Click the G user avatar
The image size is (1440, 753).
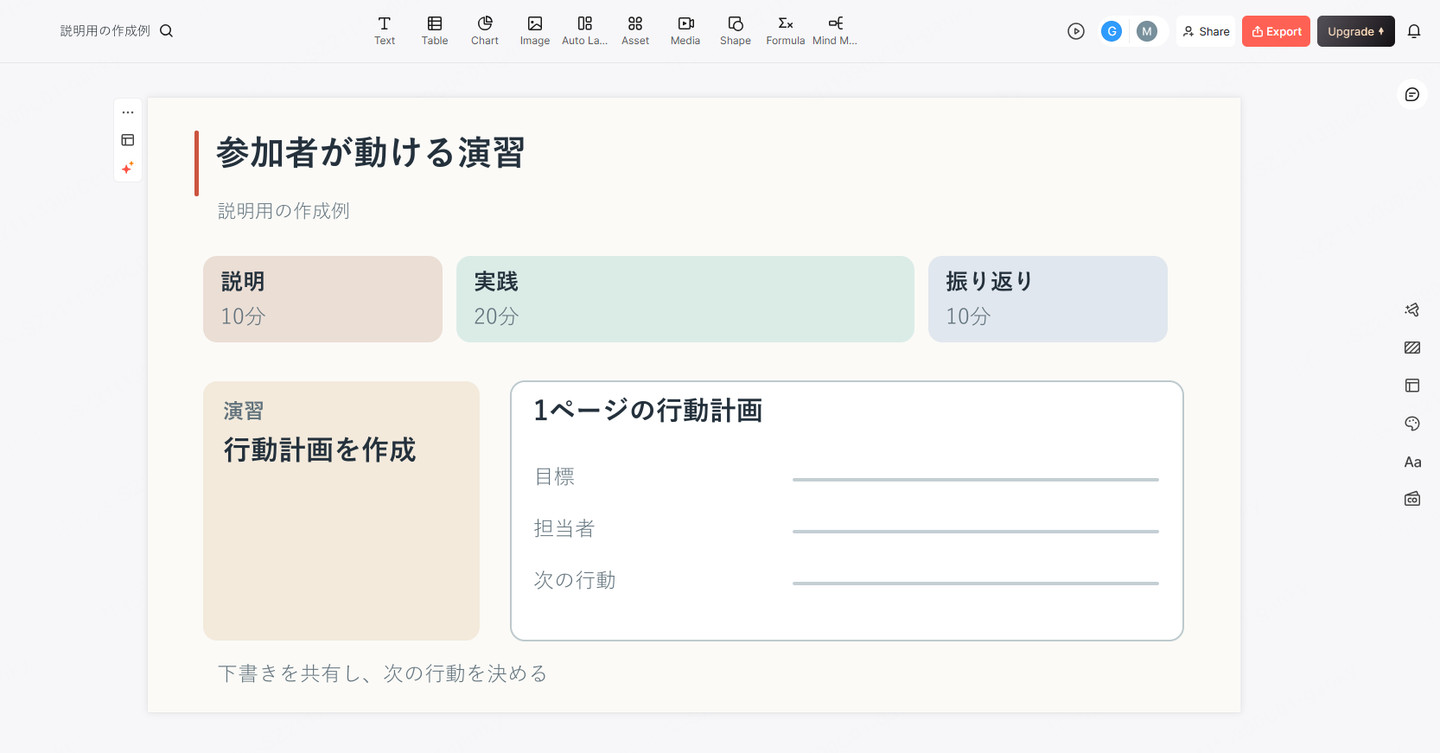[x=1111, y=31]
